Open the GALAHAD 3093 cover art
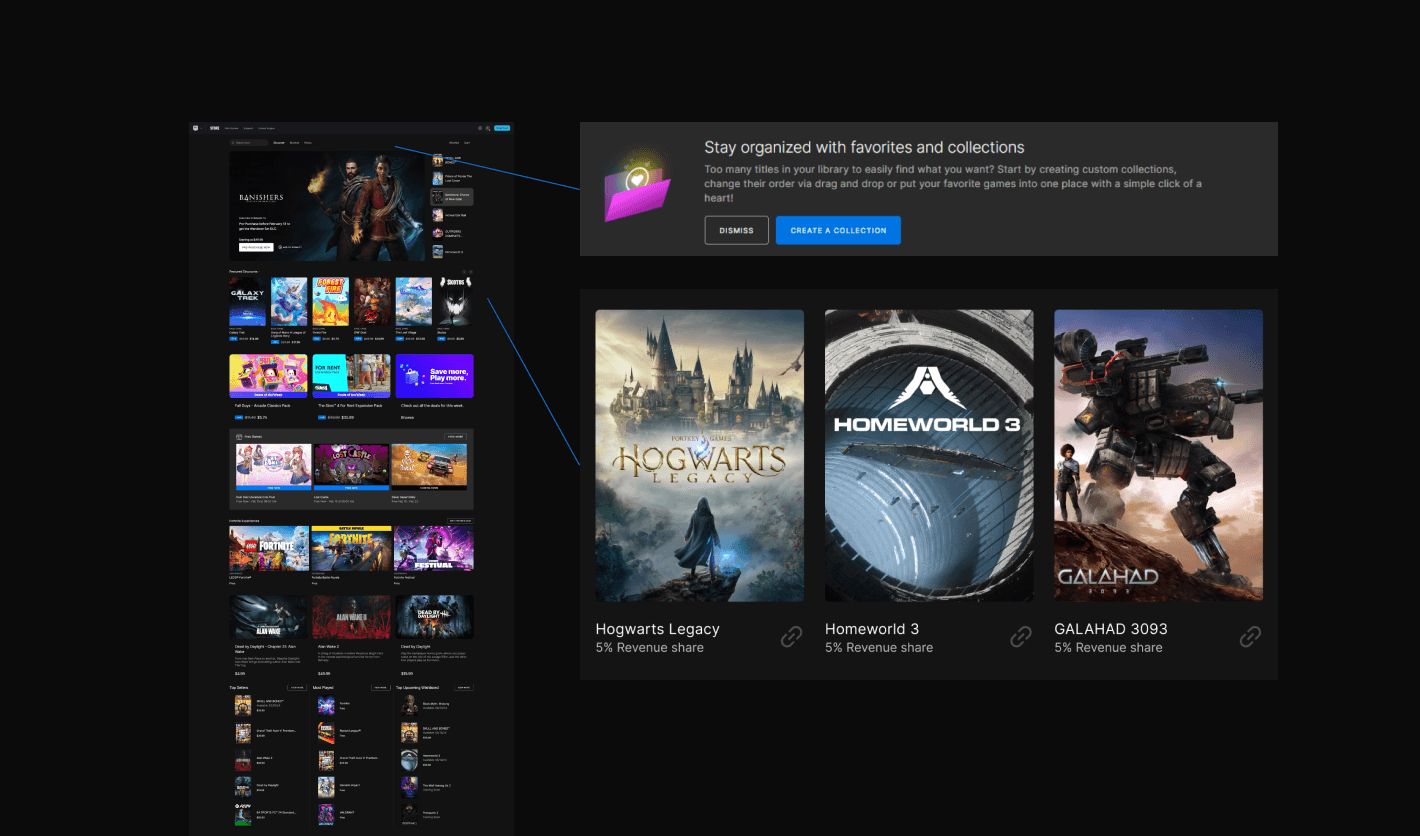Viewport: 1420px width, 836px height. tap(1158, 455)
